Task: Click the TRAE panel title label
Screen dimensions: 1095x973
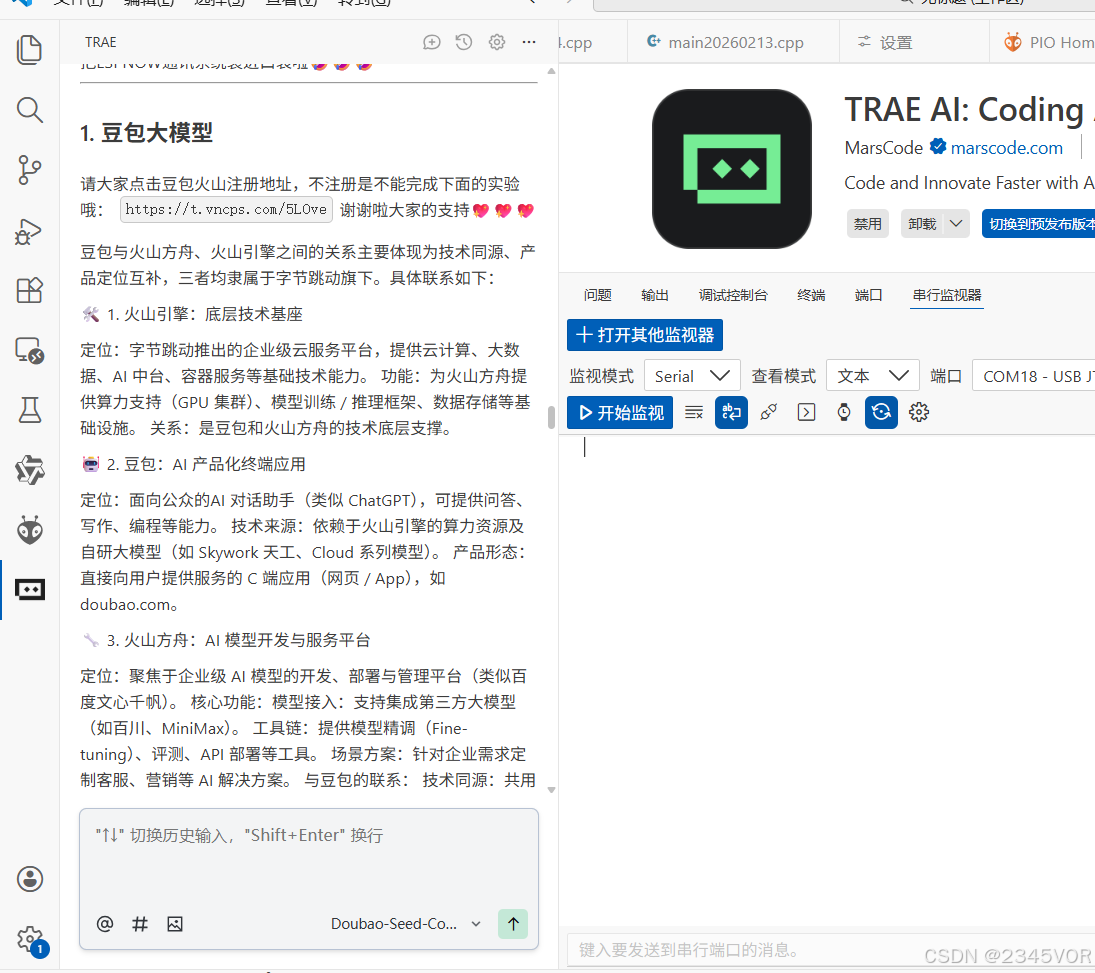Action: [x=101, y=42]
